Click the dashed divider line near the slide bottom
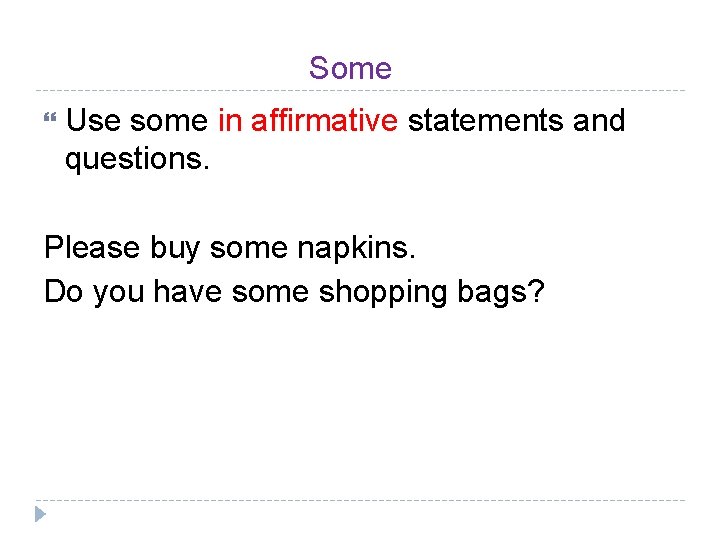Viewport: 720px width, 540px height. (360, 500)
